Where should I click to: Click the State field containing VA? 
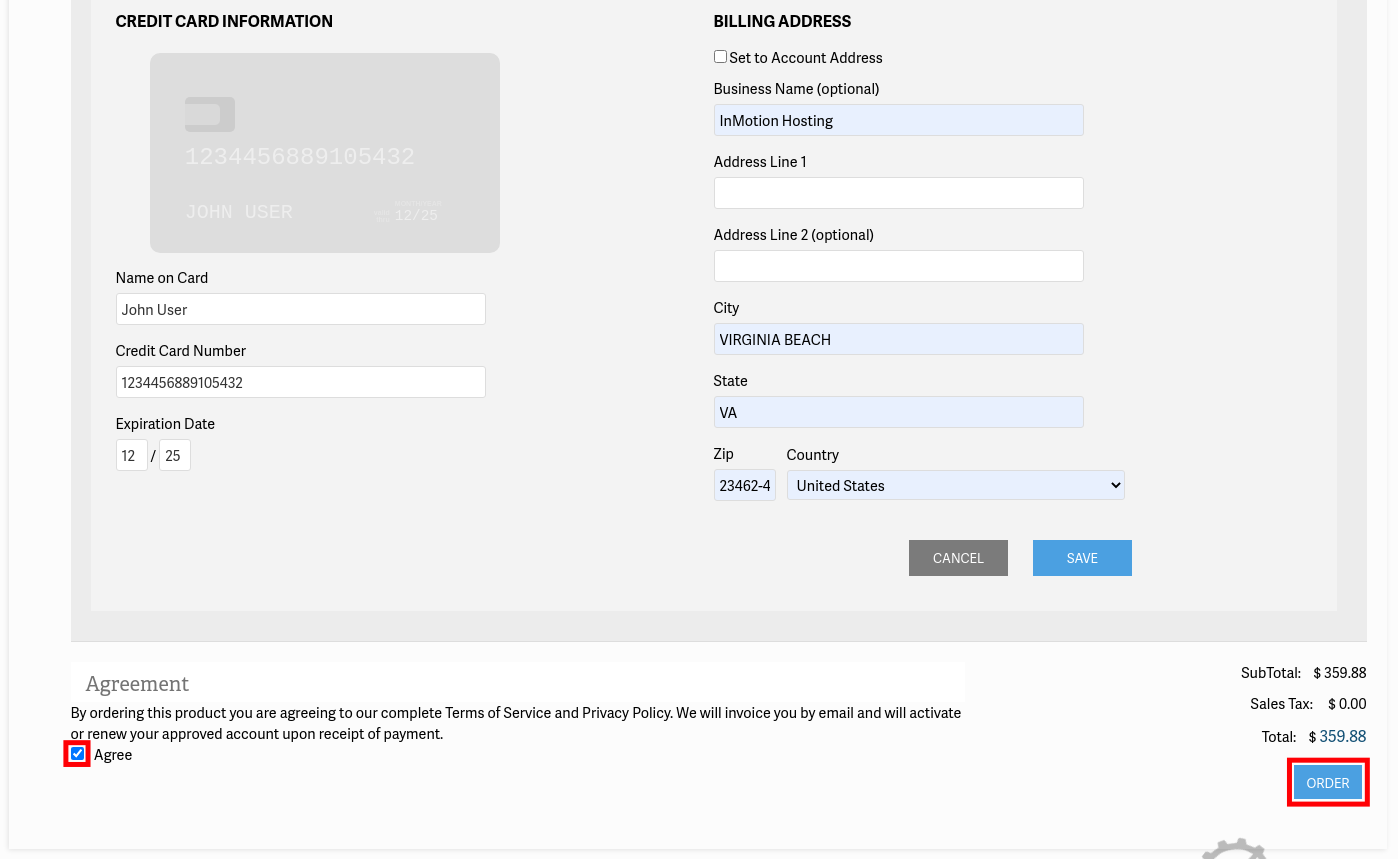(898, 413)
